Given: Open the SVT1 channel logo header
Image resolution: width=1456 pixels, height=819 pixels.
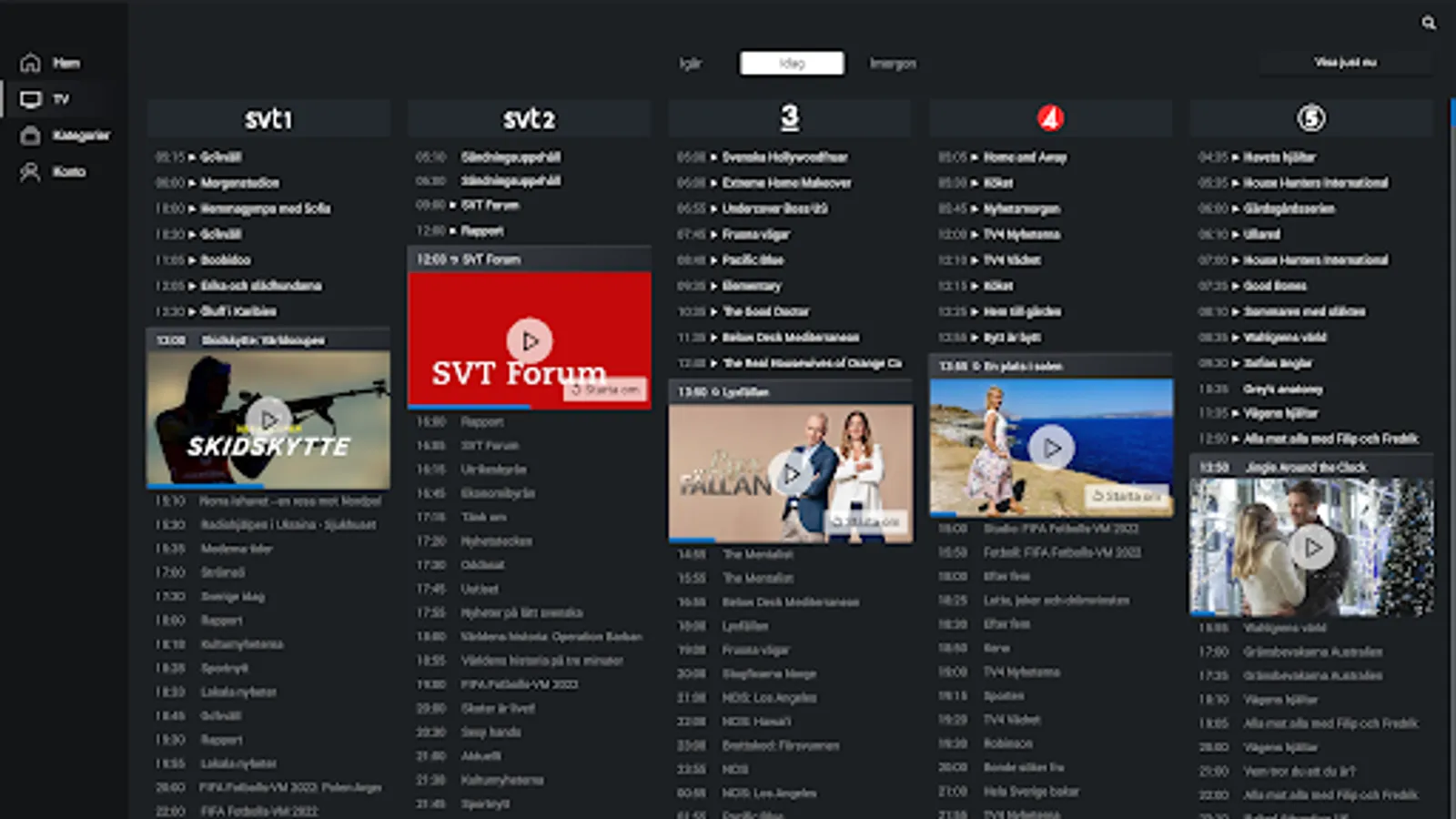Looking at the screenshot, I should click(x=268, y=118).
